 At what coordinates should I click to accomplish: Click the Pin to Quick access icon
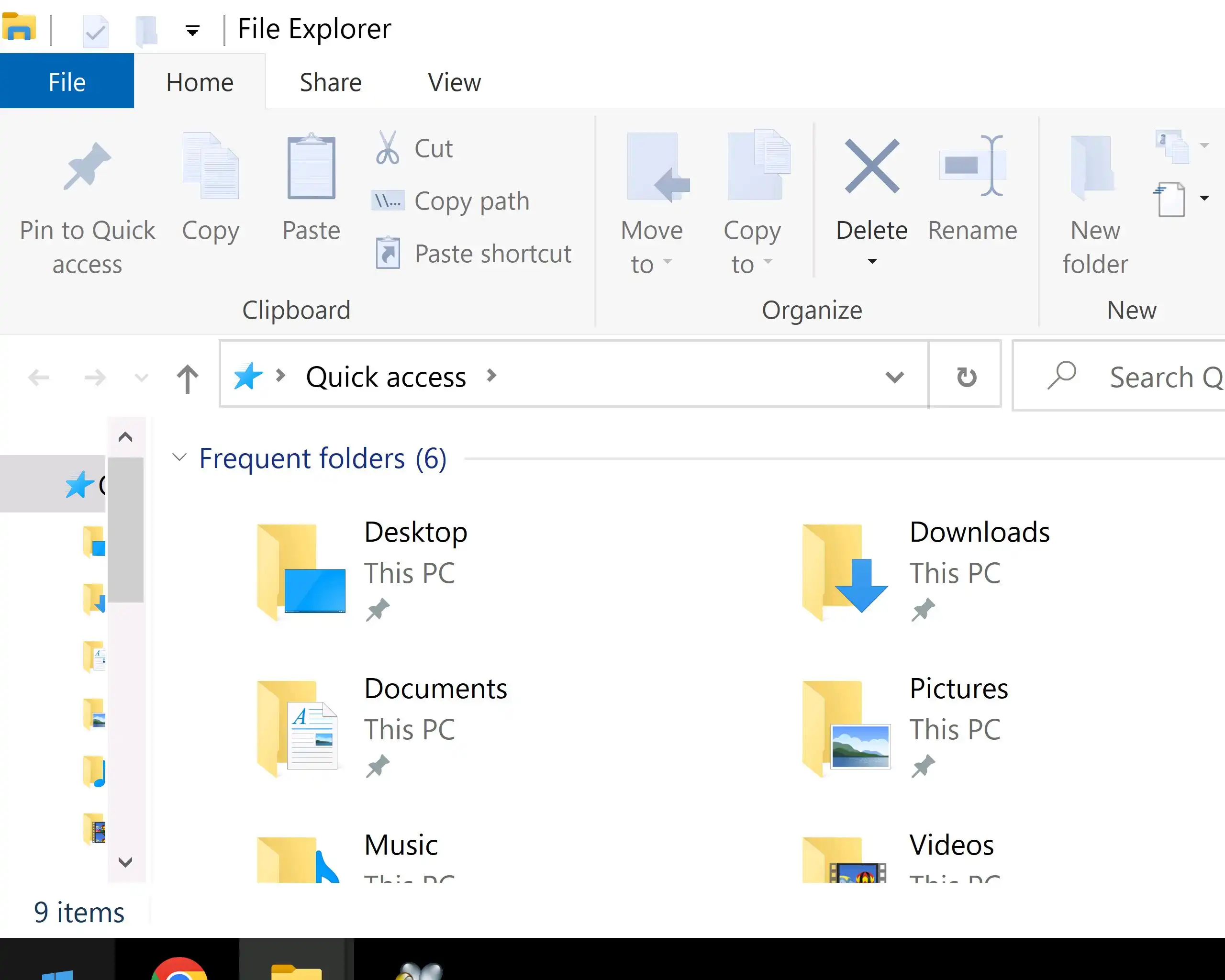coord(87,166)
